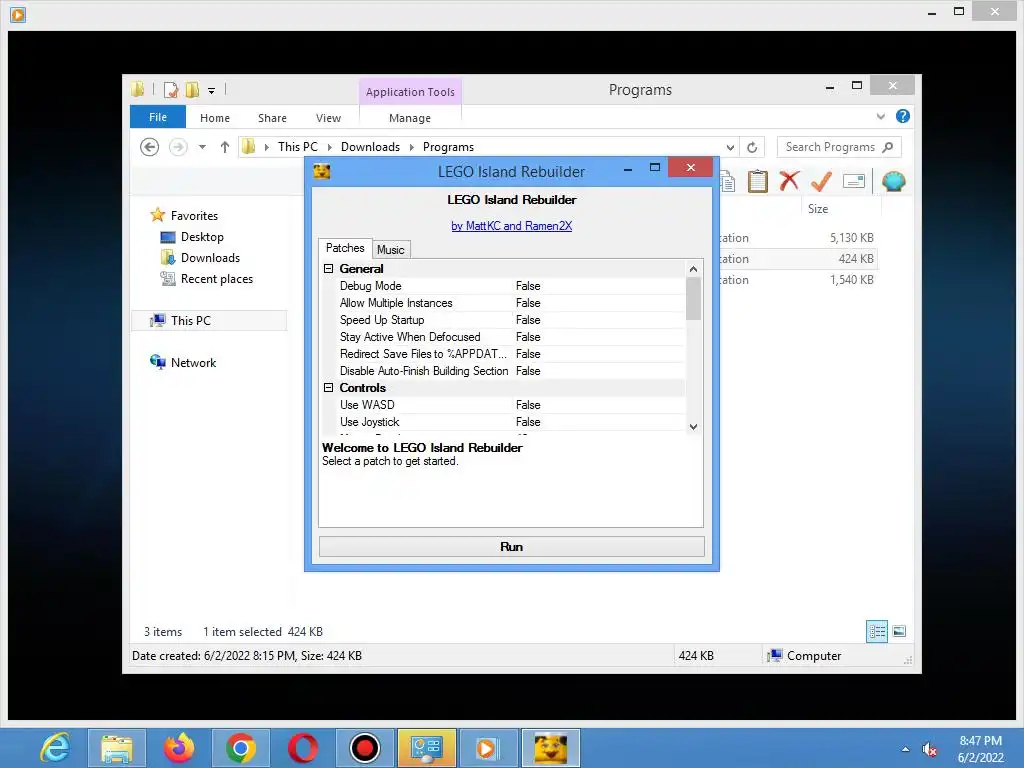The height and width of the screenshot is (768, 1024).
Task: Click the Run button
Action: 511,547
